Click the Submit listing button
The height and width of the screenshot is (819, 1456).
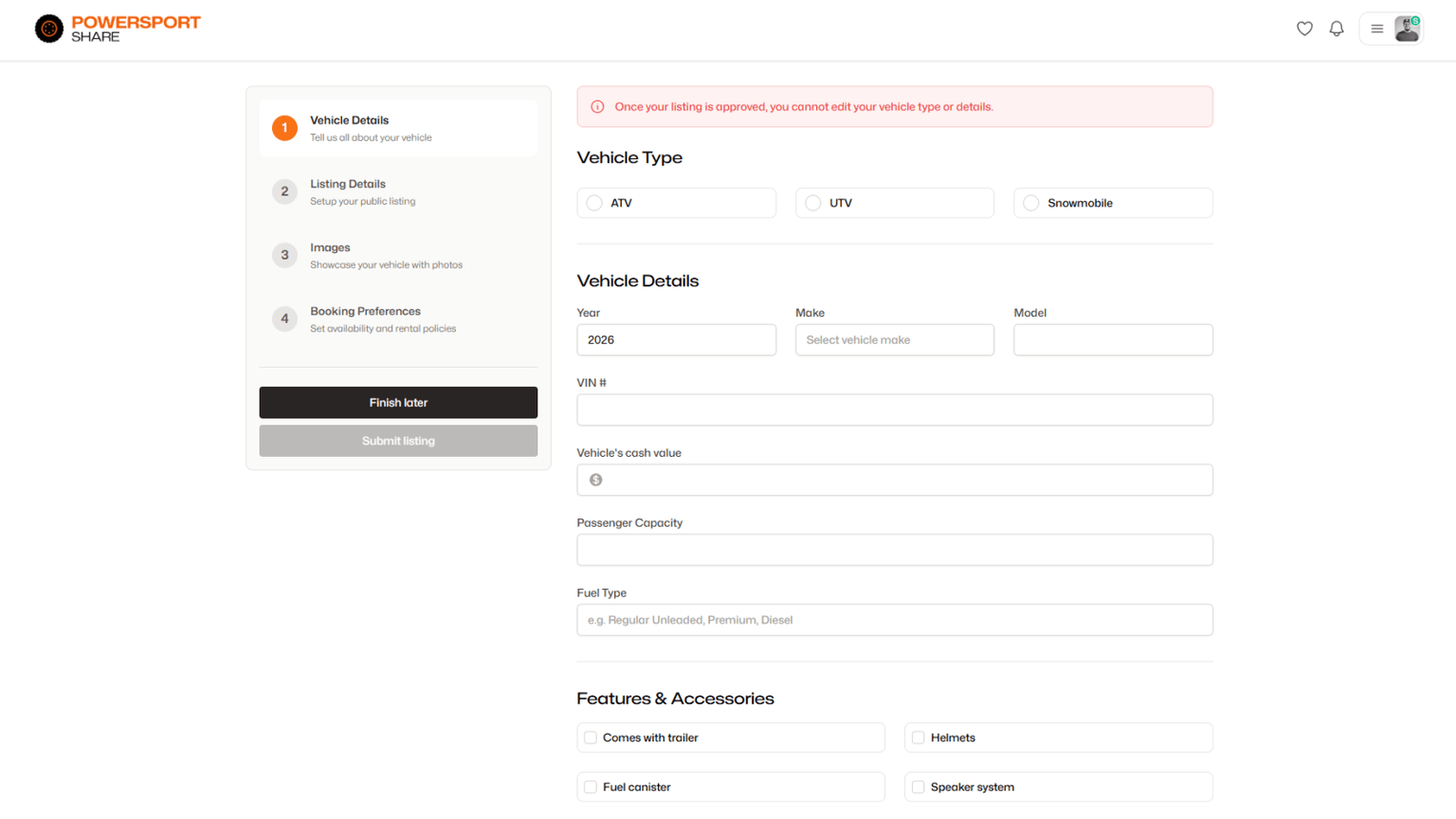398,440
